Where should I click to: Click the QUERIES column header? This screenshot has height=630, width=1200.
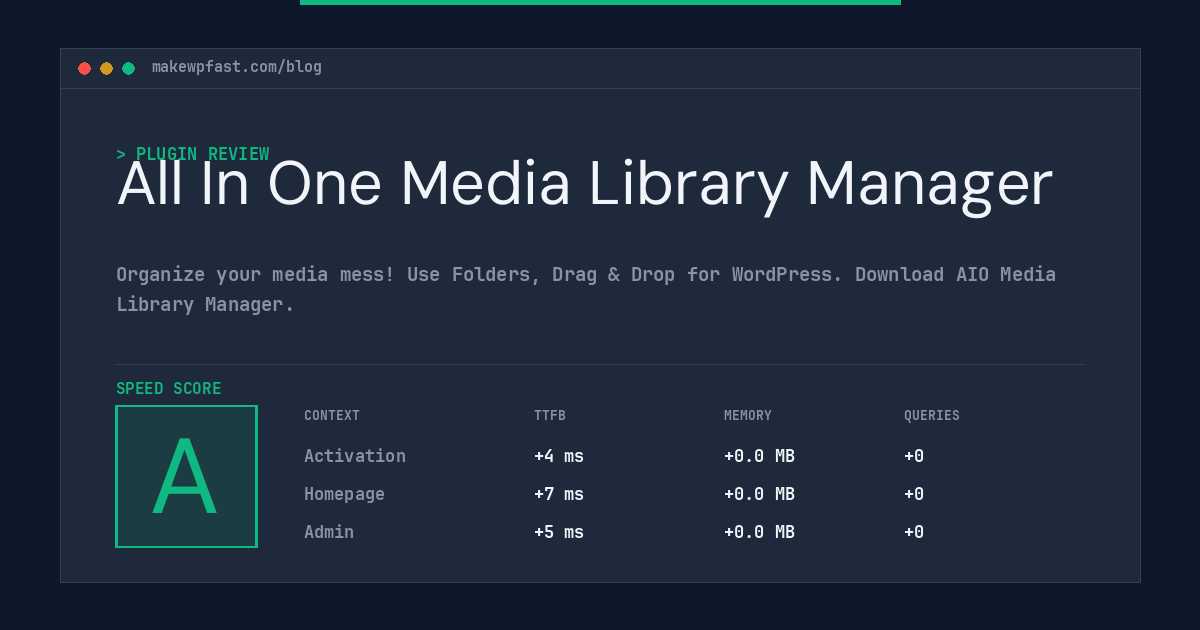click(932, 415)
